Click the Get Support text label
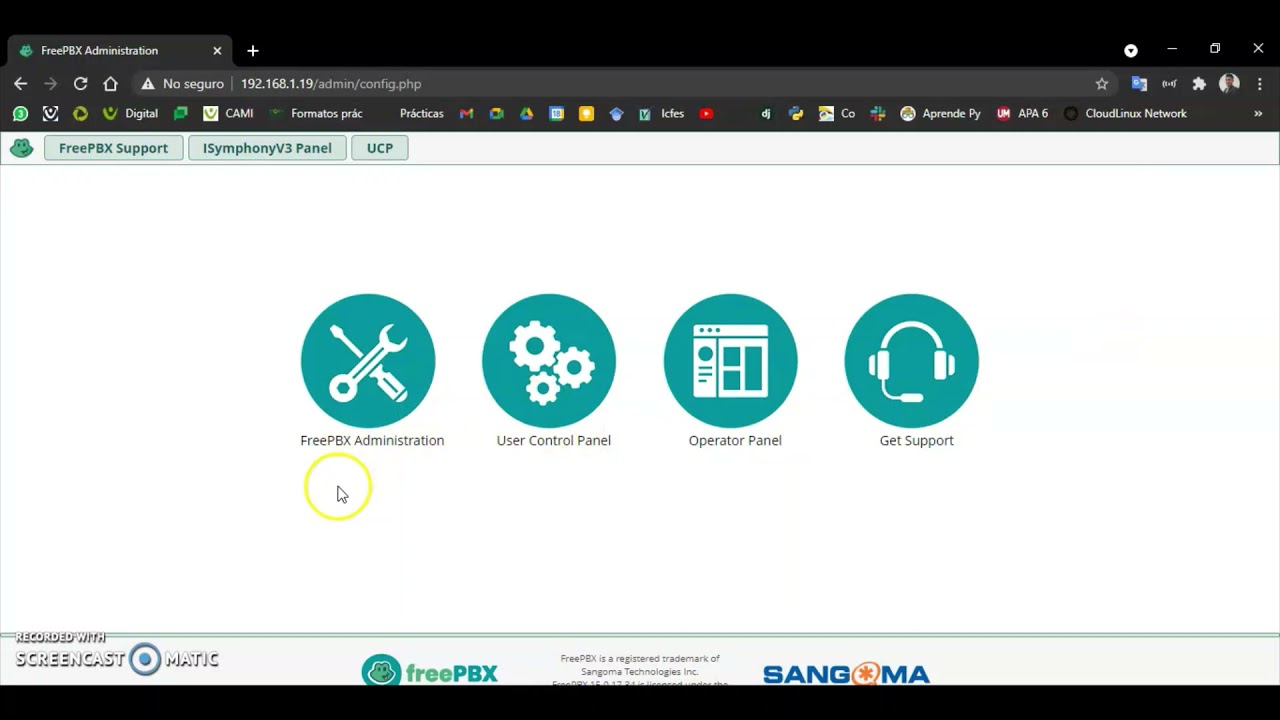1280x720 pixels. (916, 440)
